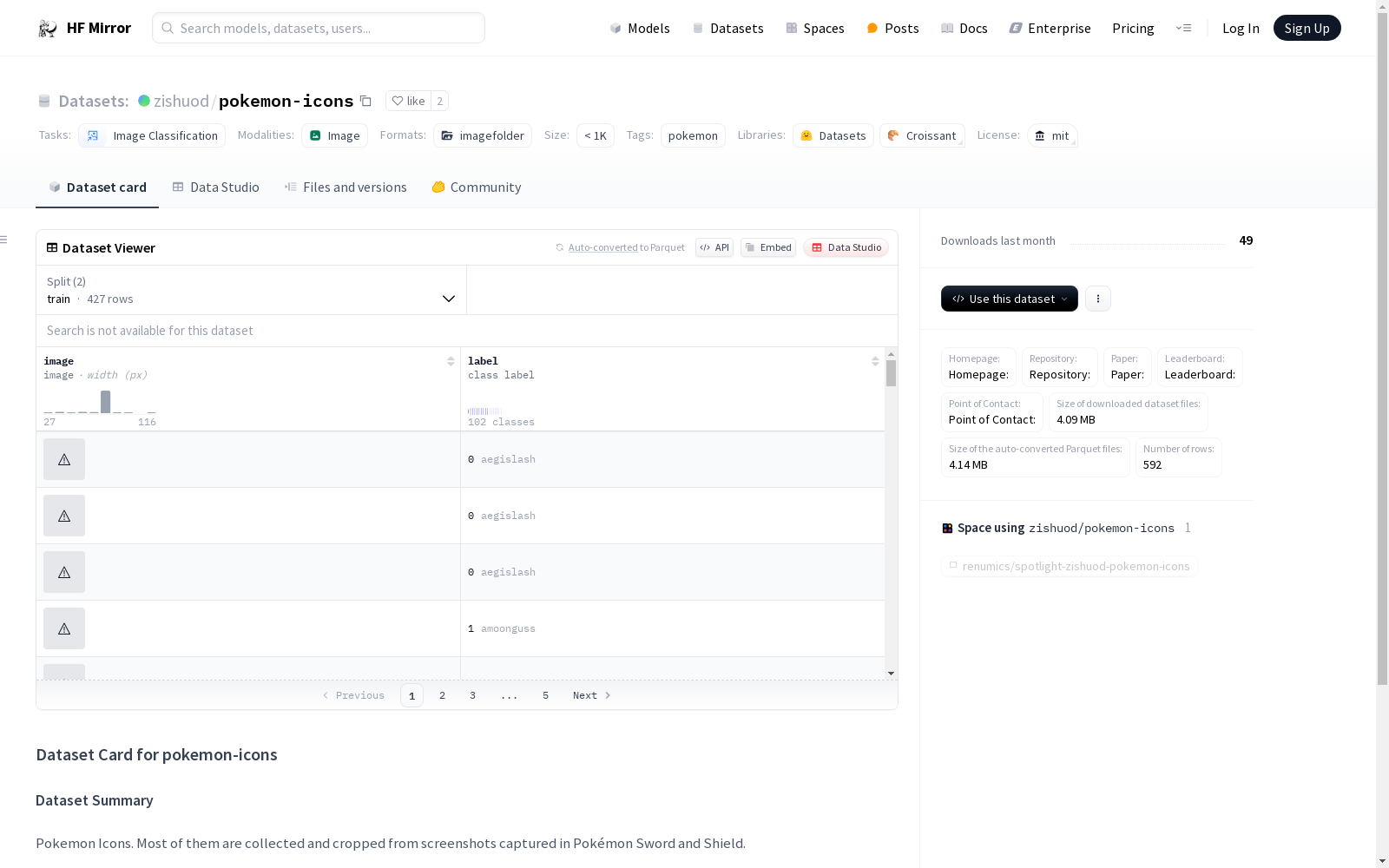Viewport: 1389px width, 868px height.
Task: Click the table's vertical scrollbar up arrow
Action: pyautogui.click(x=891, y=354)
